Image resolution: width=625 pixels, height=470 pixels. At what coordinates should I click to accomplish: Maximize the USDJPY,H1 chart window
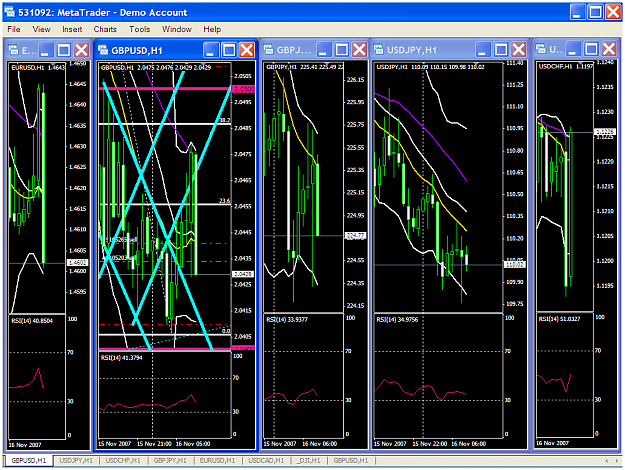(x=501, y=49)
